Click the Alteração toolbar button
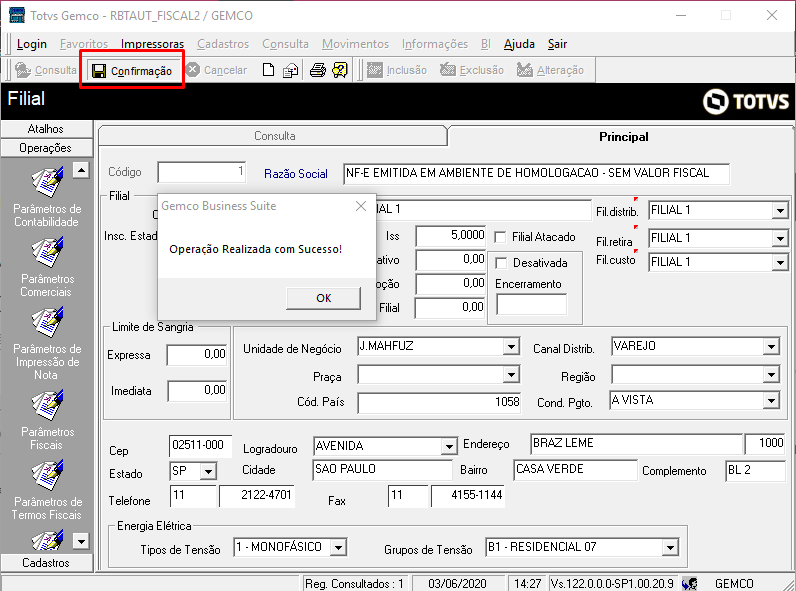This screenshot has height=591, width=796. pos(550,70)
